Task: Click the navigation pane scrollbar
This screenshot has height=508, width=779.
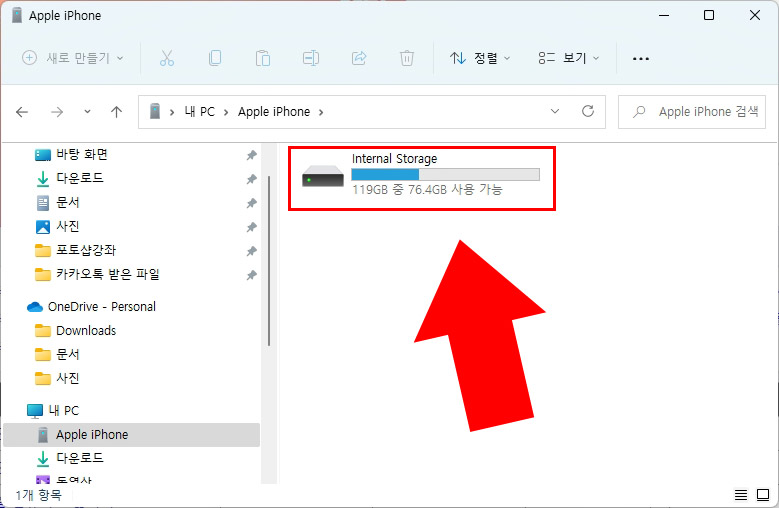Action: (269, 261)
